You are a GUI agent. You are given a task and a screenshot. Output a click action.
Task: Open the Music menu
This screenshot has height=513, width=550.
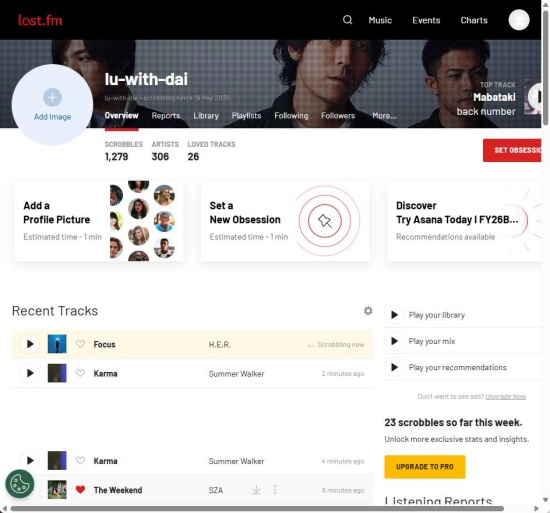point(380,20)
